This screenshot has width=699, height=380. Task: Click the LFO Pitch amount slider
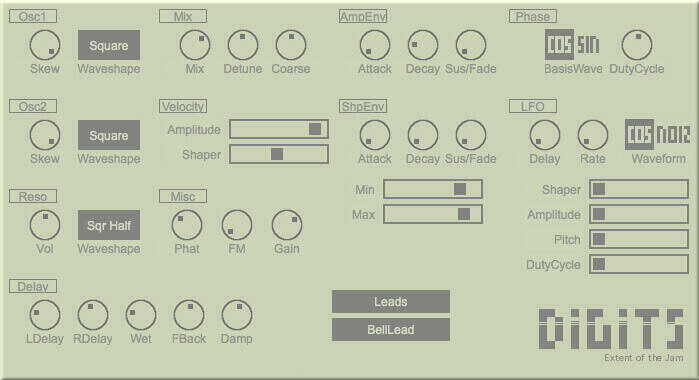(x=639, y=239)
